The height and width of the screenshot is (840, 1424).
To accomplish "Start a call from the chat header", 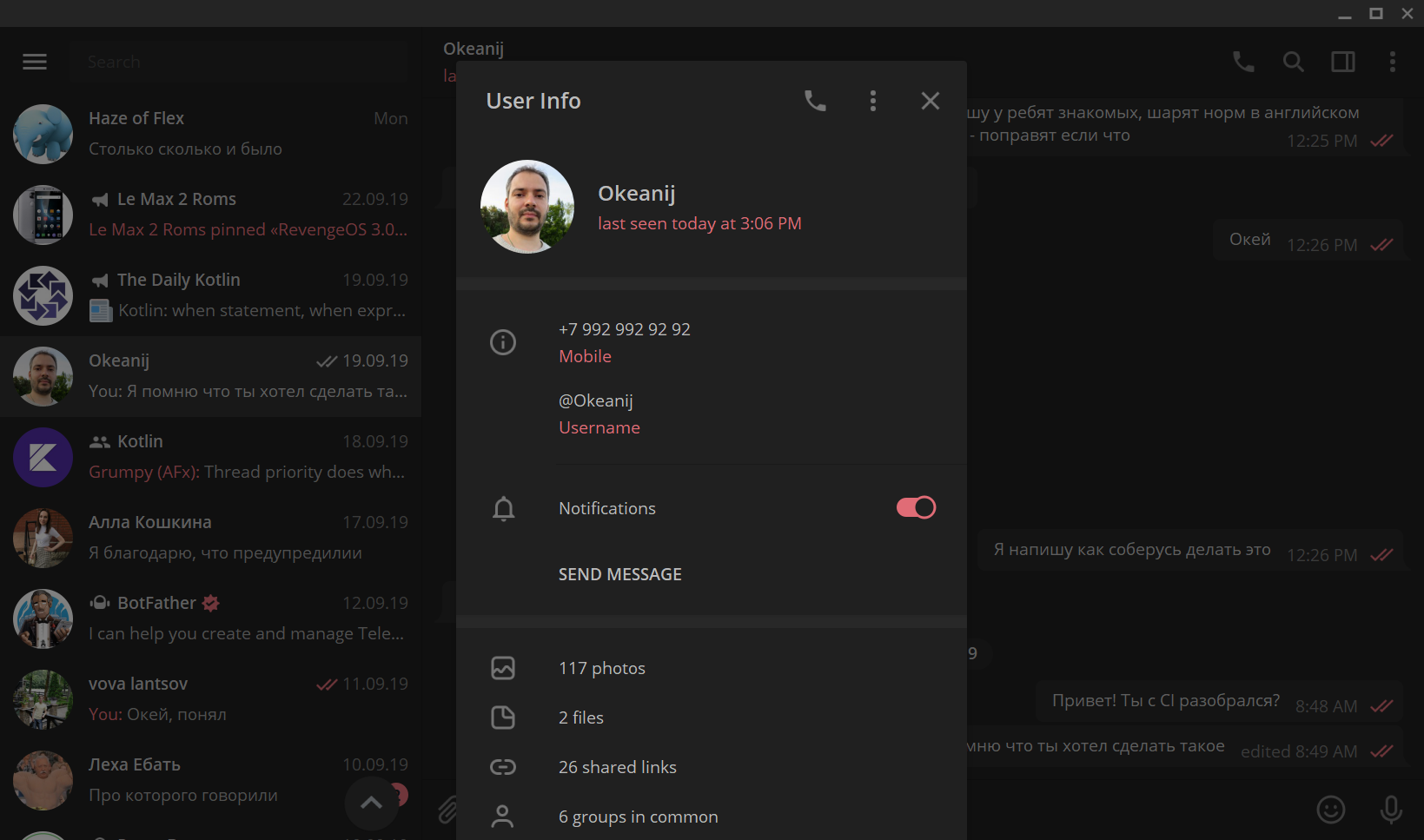I will [x=1243, y=62].
